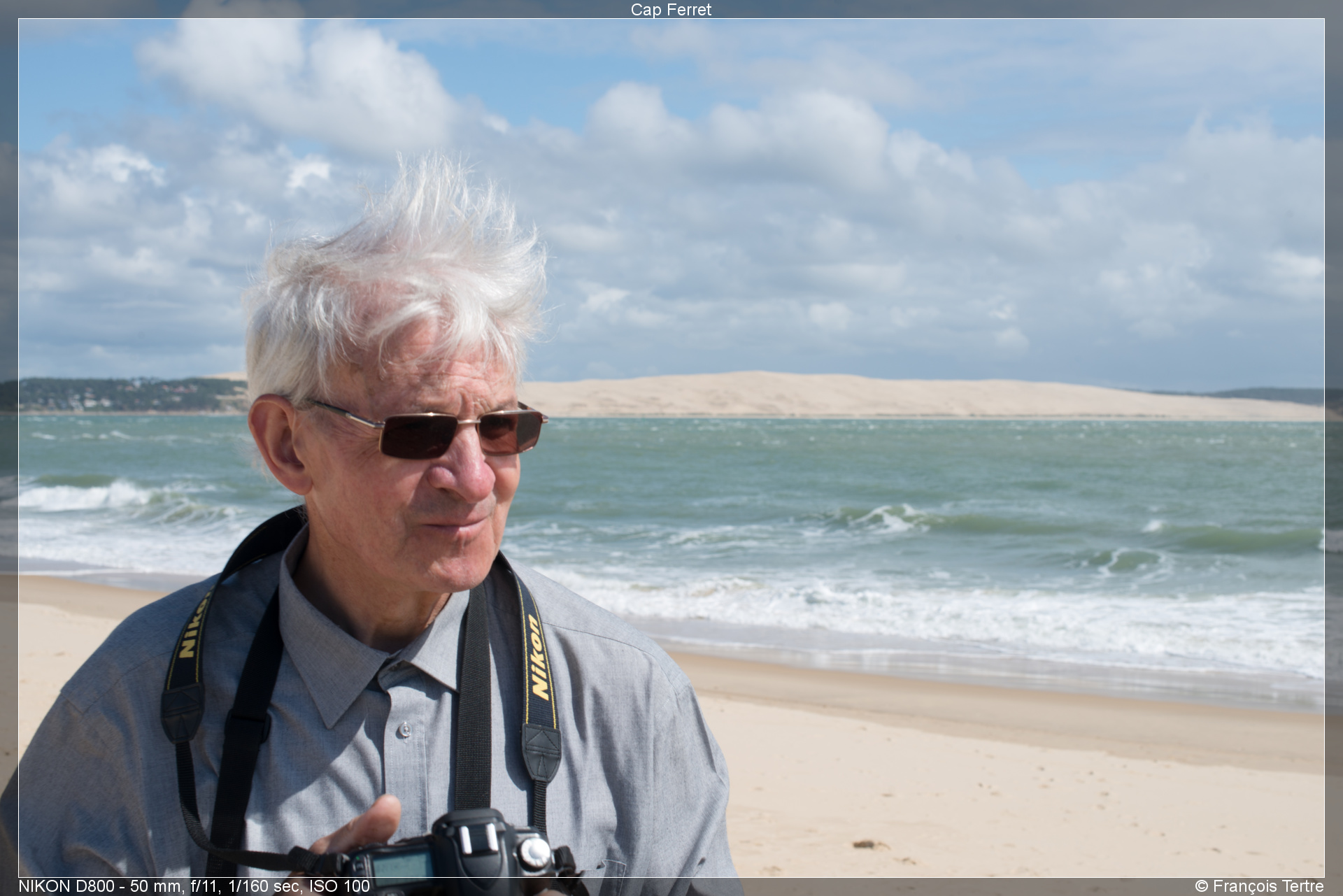Click the © François Tertre copyright text

(x=1259, y=886)
